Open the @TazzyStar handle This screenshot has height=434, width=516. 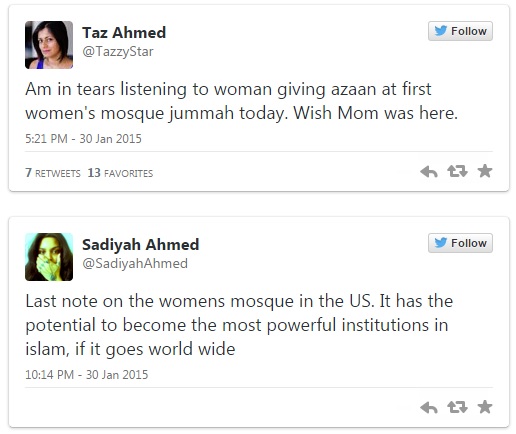click(x=118, y=52)
